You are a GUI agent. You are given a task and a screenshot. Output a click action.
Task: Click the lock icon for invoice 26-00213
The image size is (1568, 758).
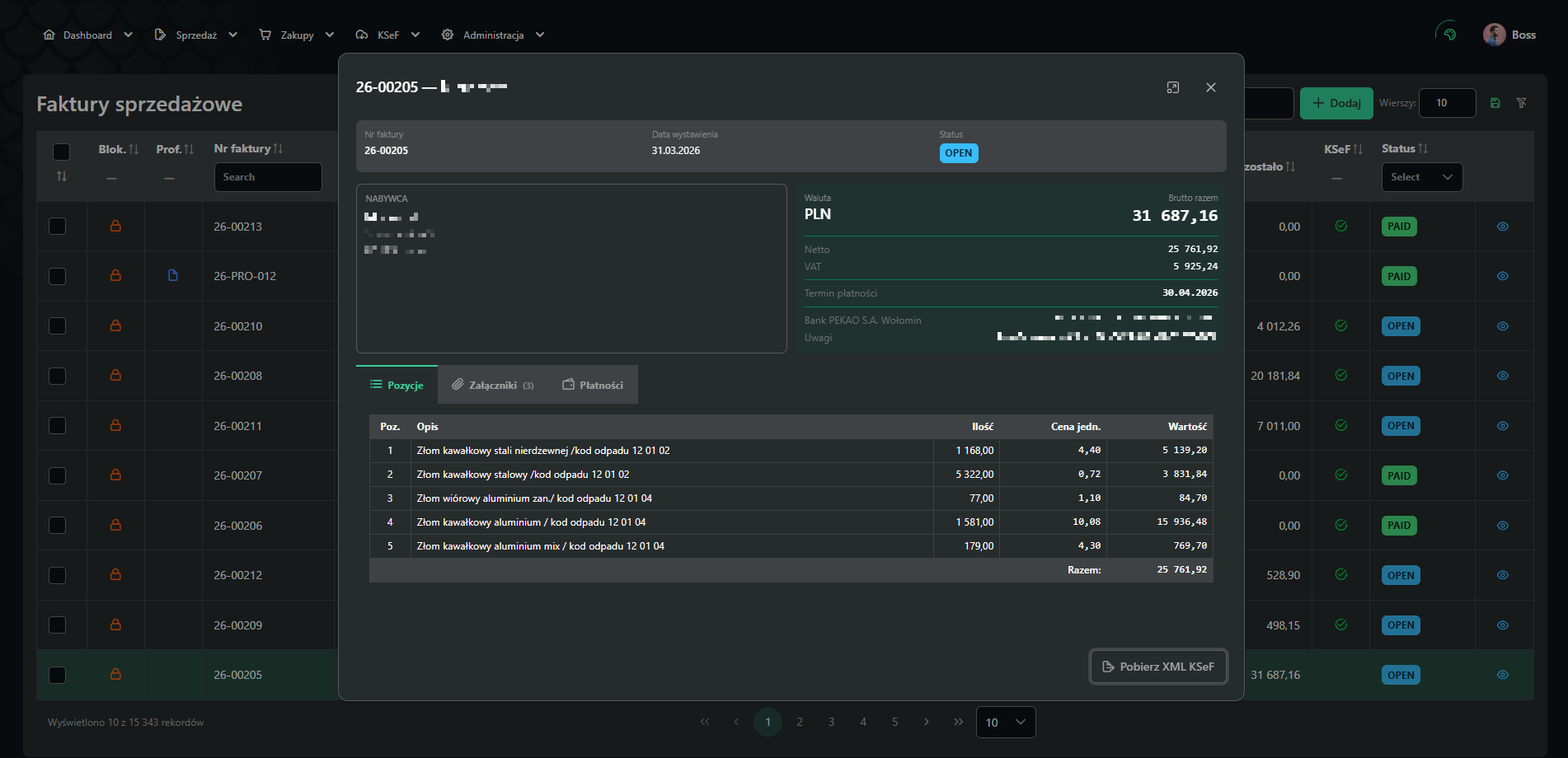point(115,226)
